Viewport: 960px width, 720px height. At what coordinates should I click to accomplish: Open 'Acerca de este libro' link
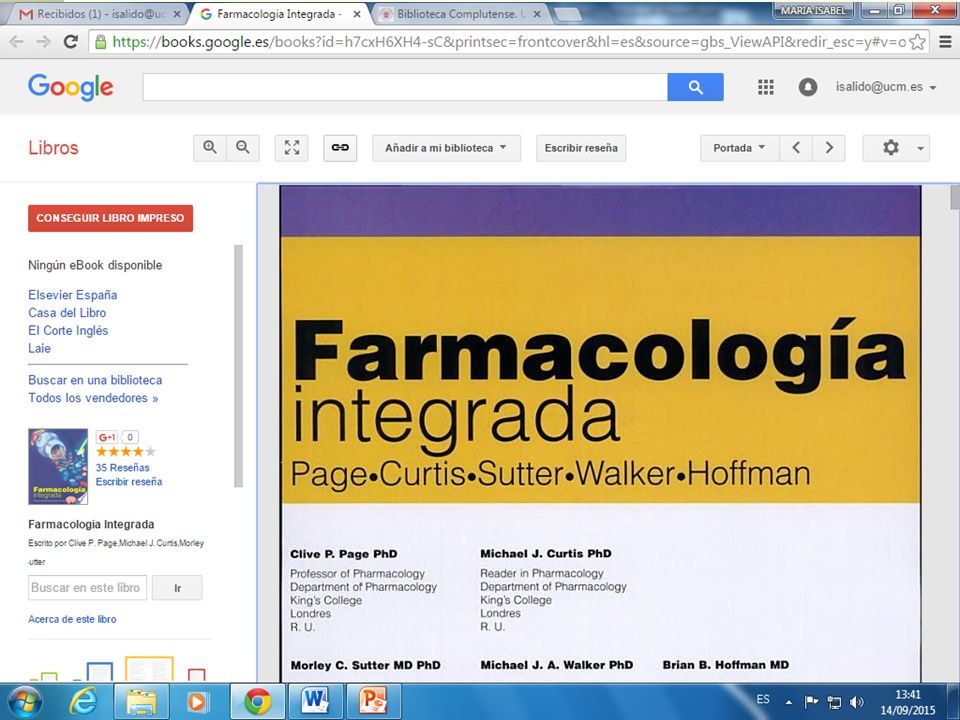coord(72,619)
